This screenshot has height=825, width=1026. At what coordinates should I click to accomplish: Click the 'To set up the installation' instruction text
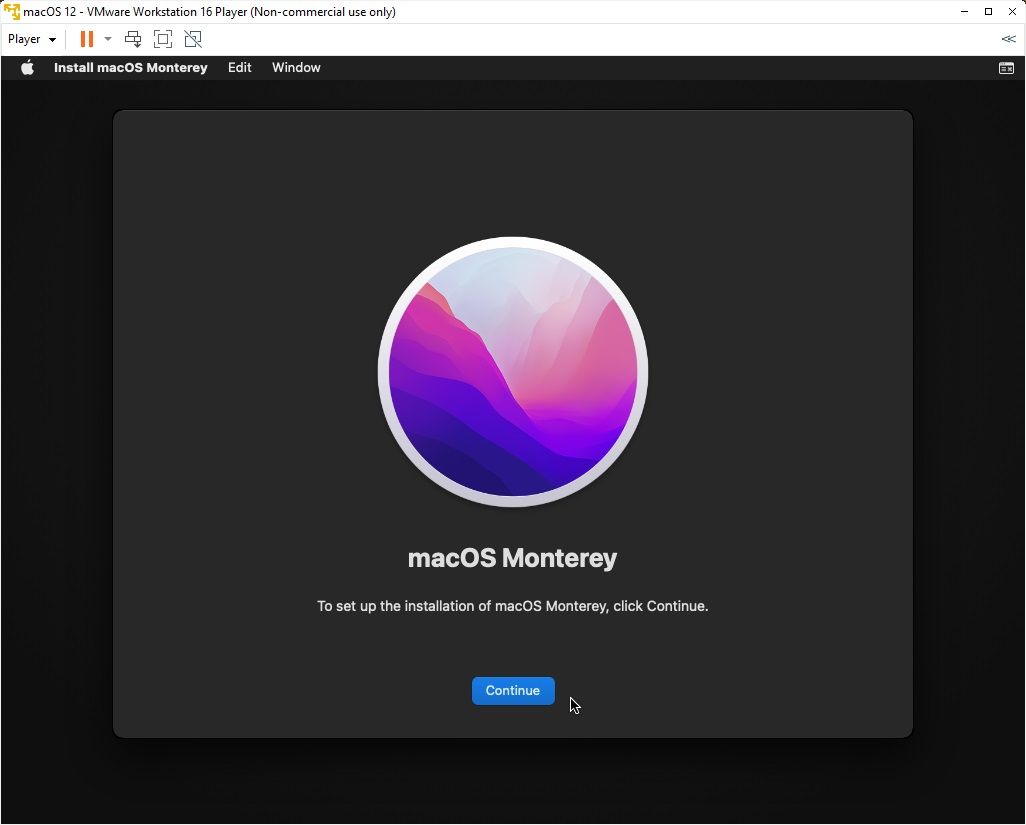tap(512, 606)
